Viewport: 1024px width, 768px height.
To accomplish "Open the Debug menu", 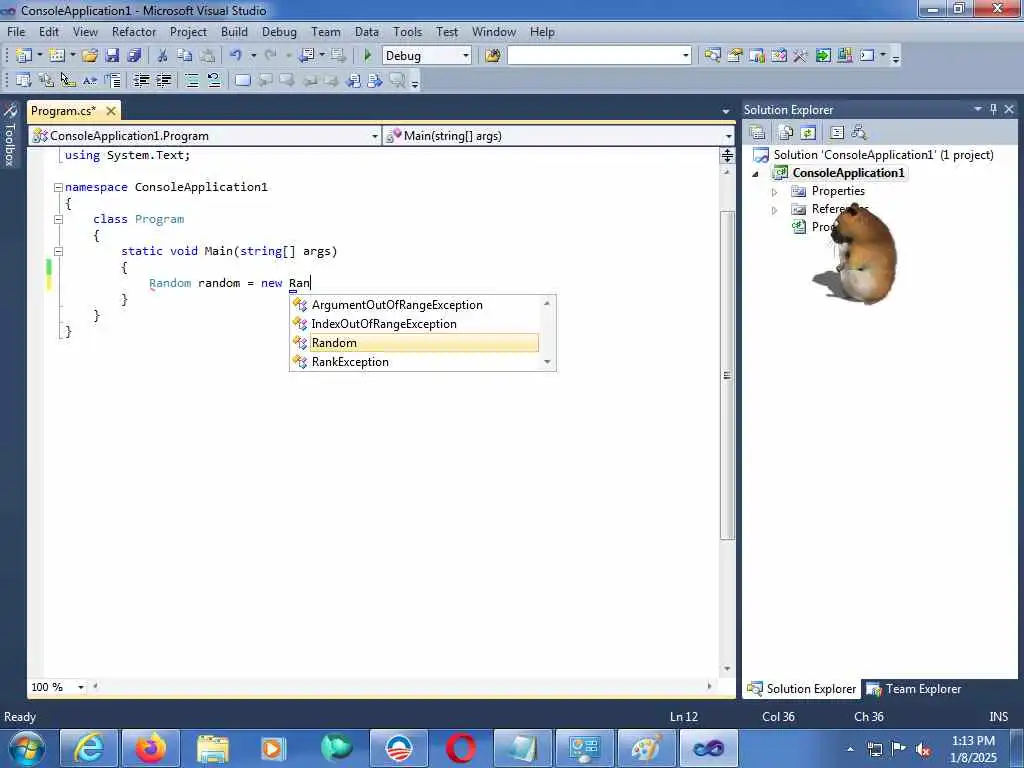I will tap(280, 31).
